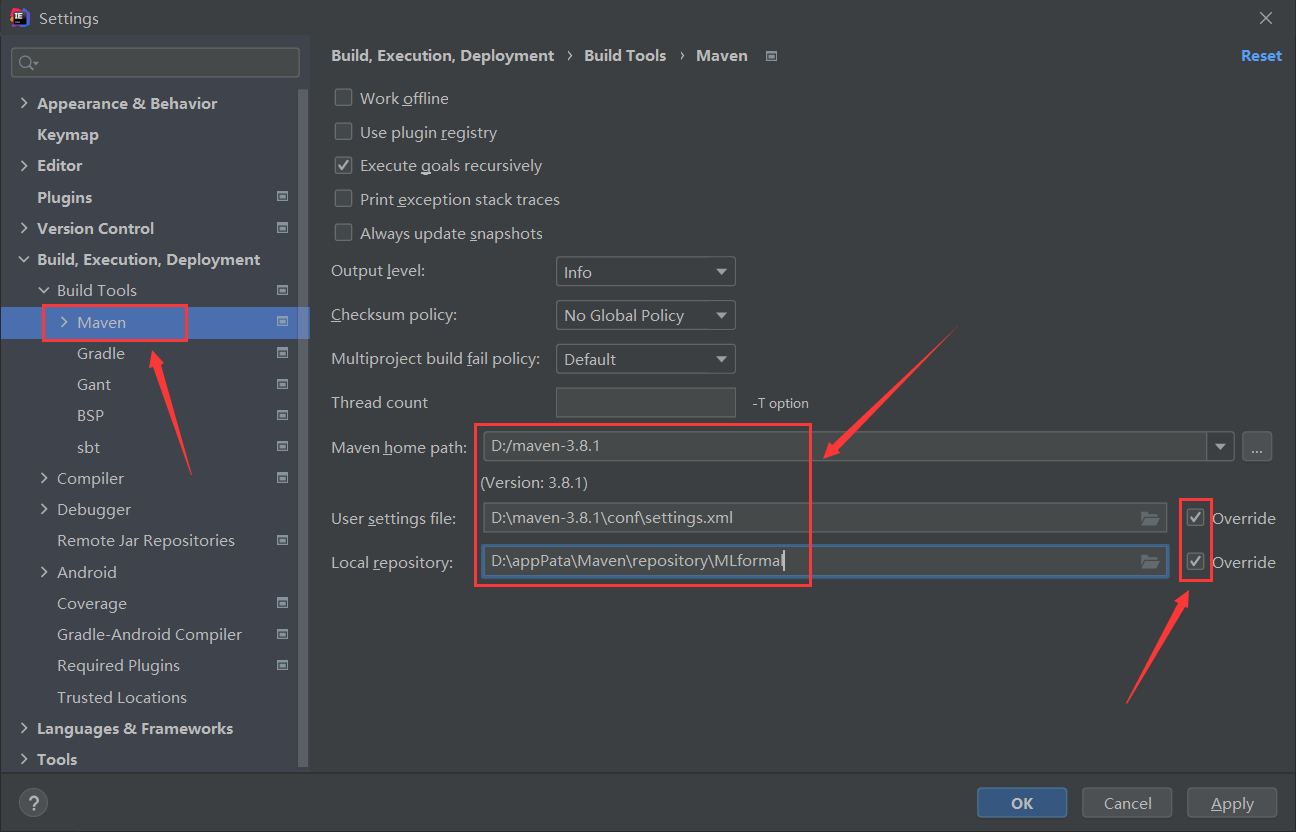Viewport: 1296px width, 832px height.
Task: Expand the Compiler node
Action: click(44, 478)
